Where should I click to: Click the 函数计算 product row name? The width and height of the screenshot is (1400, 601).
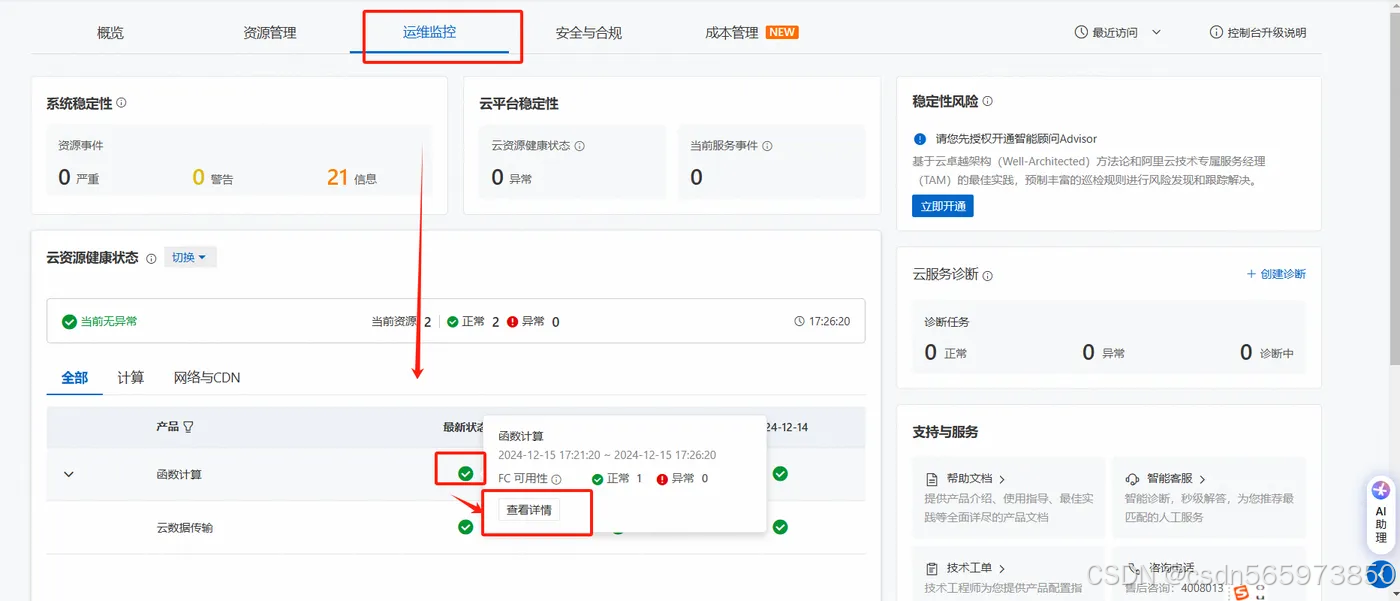pos(179,474)
